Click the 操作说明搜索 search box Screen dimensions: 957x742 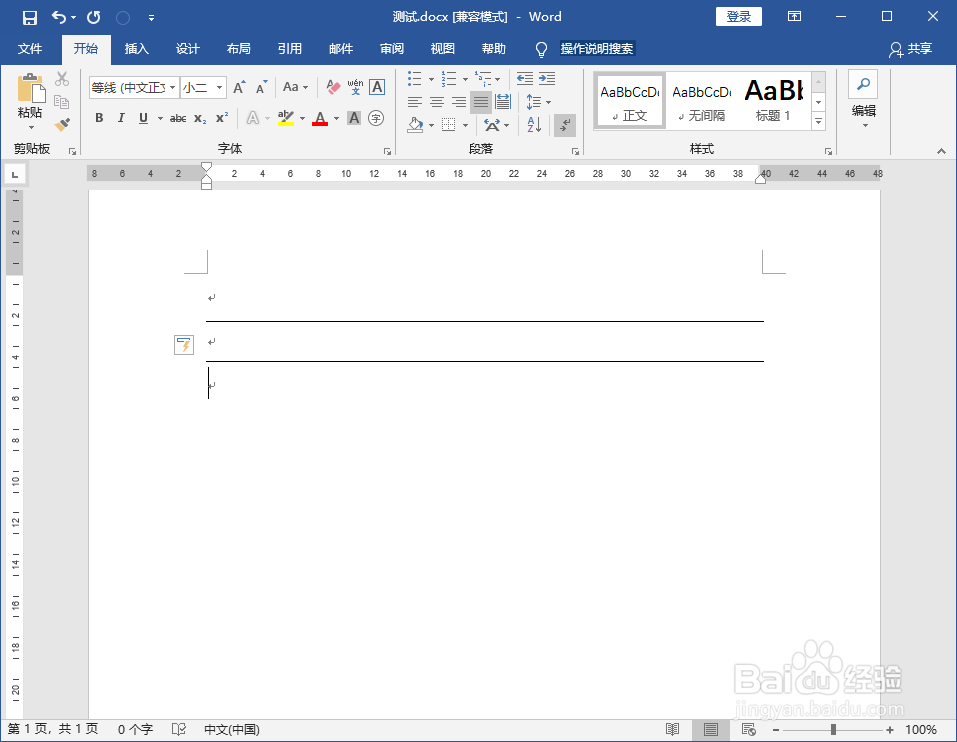coord(597,49)
